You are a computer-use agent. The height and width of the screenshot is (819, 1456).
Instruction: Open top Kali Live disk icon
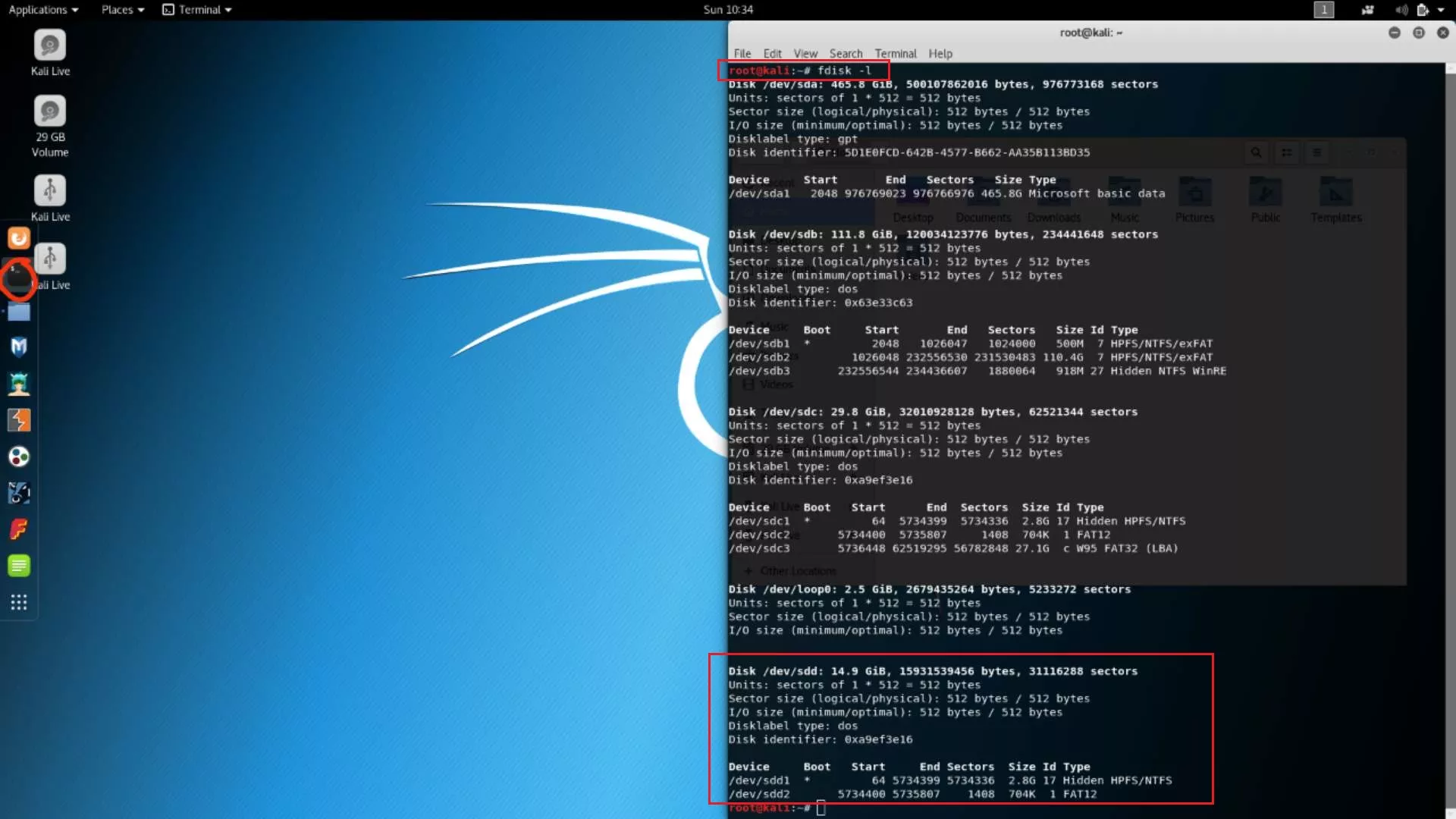pyautogui.click(x=50, y=45)
